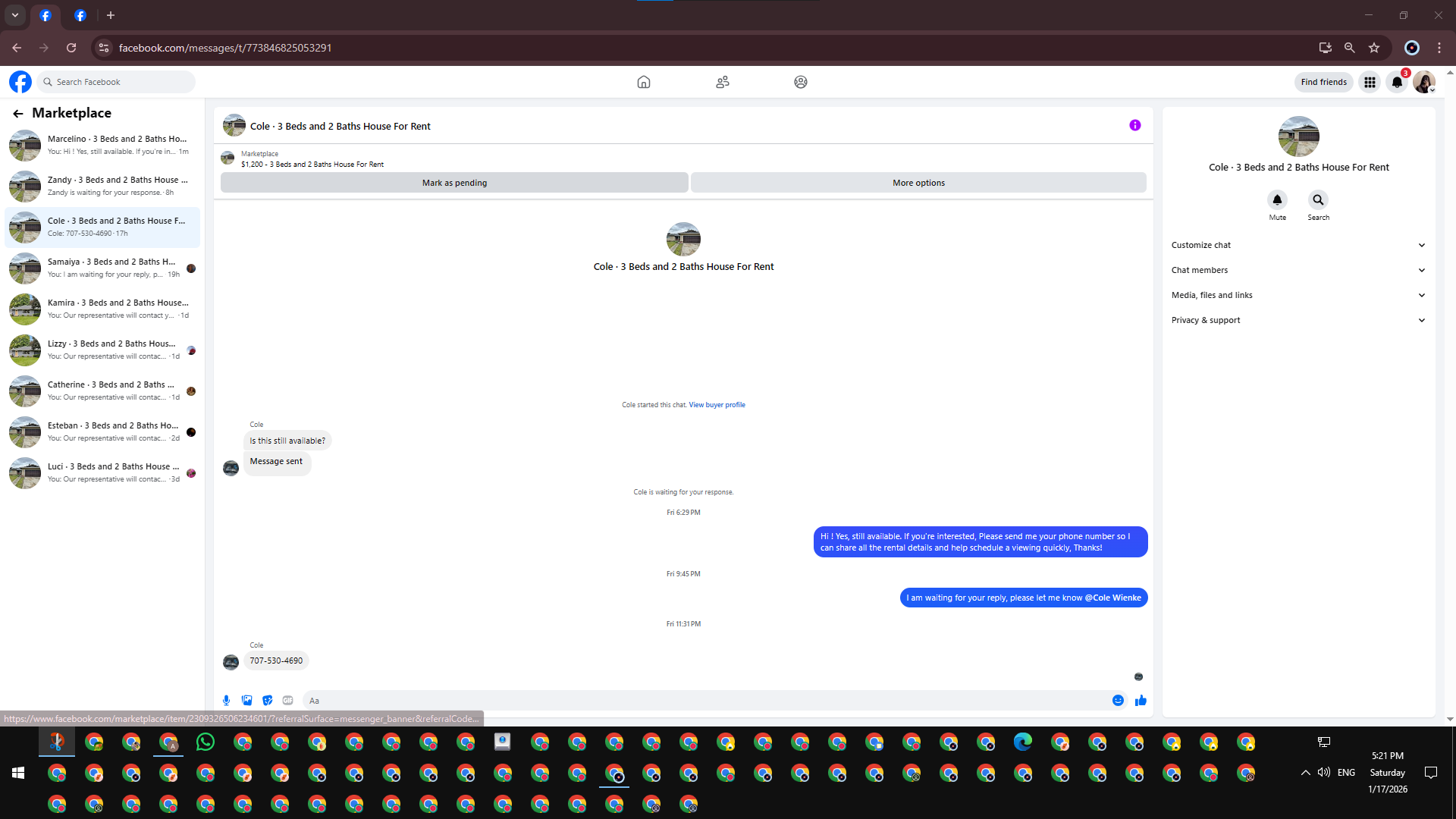Open the GIF picker icon
The image size is (1456, 819).
pyautogui.click(x=287, y=701)
